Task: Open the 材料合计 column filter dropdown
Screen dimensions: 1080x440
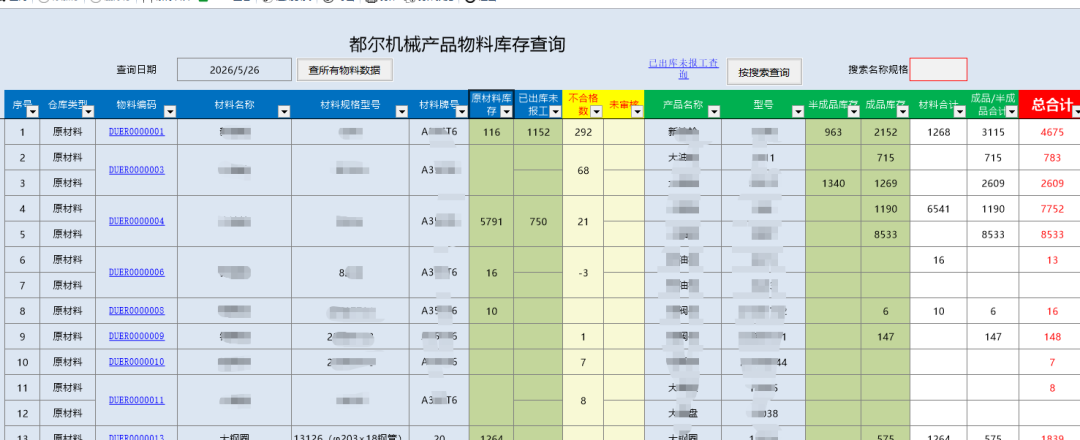Action: [x=960, y=112]
